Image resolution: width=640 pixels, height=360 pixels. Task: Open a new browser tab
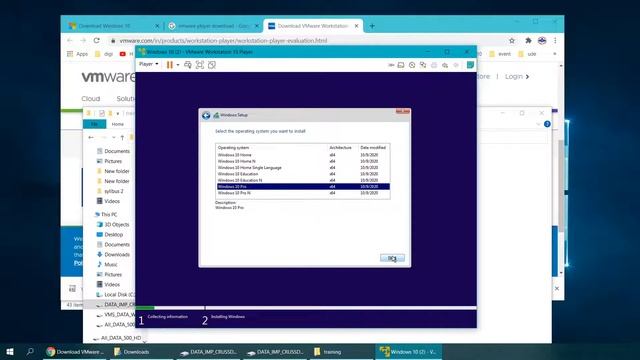(372, 26)
